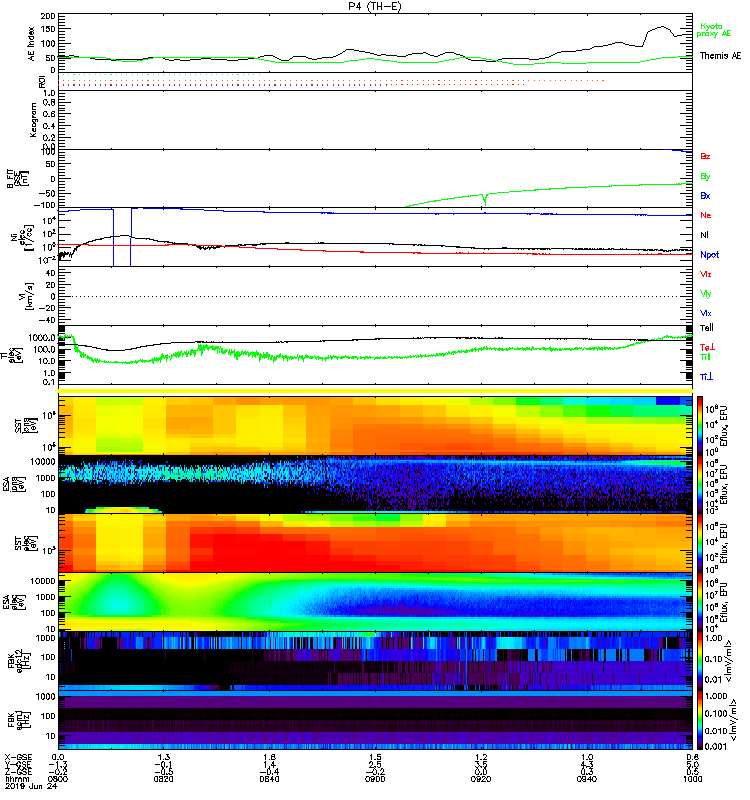This screenshot has height=800, width=750.
Task: Click the "-40" tick on the Vi axis
Action: 48,320
